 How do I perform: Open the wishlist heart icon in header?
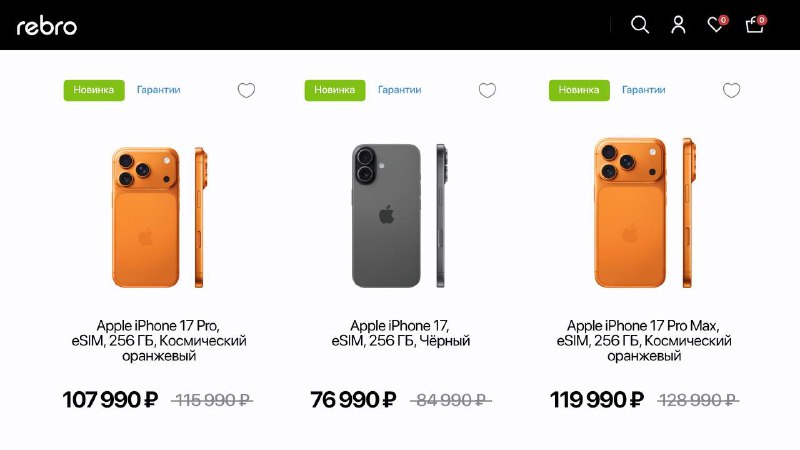(x=717, y=23)
